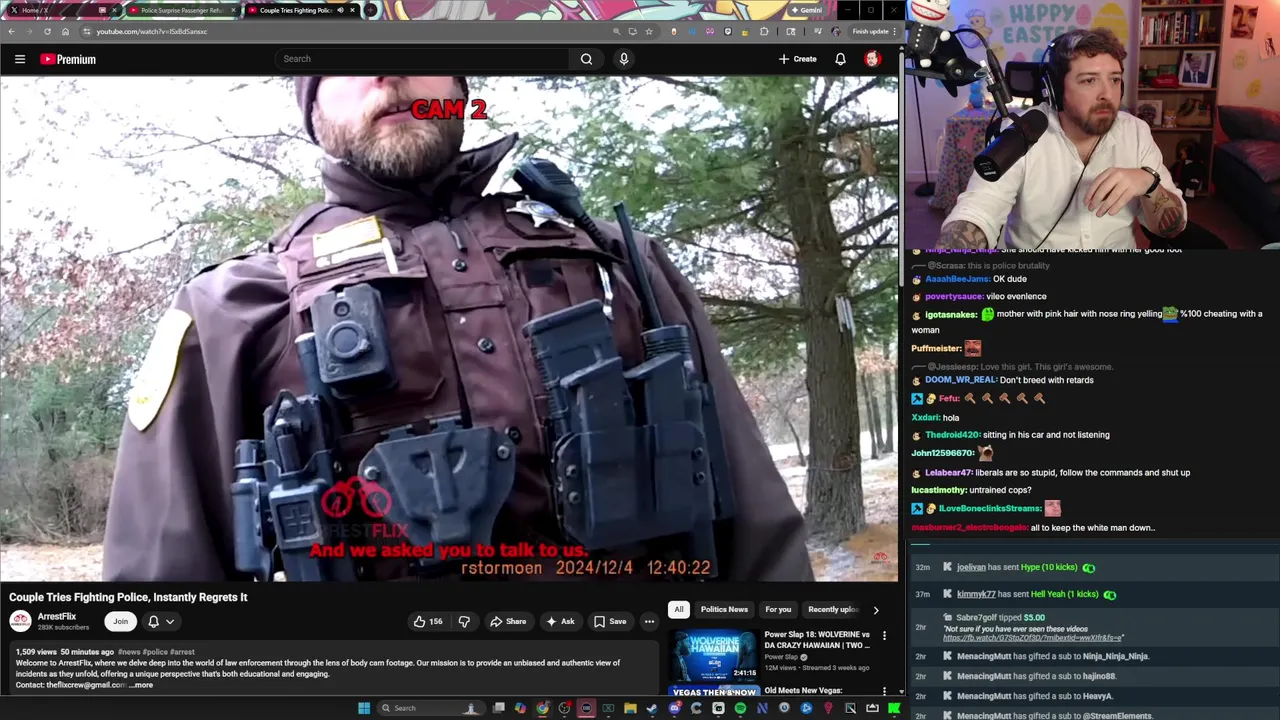Image resolution: width=1280 pixels, height=720 pixels.
Task: Open the YouTube hamburger guide menu
Action: point(19,59)
